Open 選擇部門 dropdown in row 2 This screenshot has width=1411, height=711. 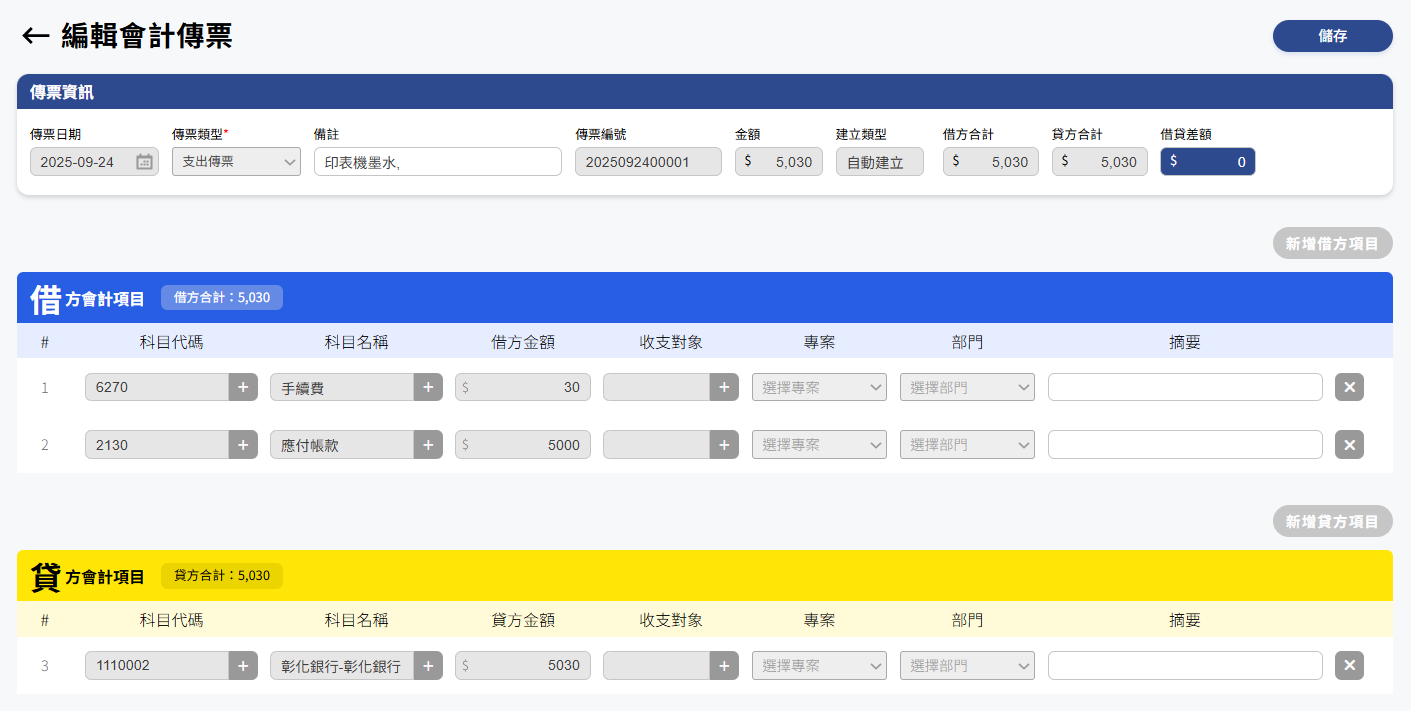point(967,445)
